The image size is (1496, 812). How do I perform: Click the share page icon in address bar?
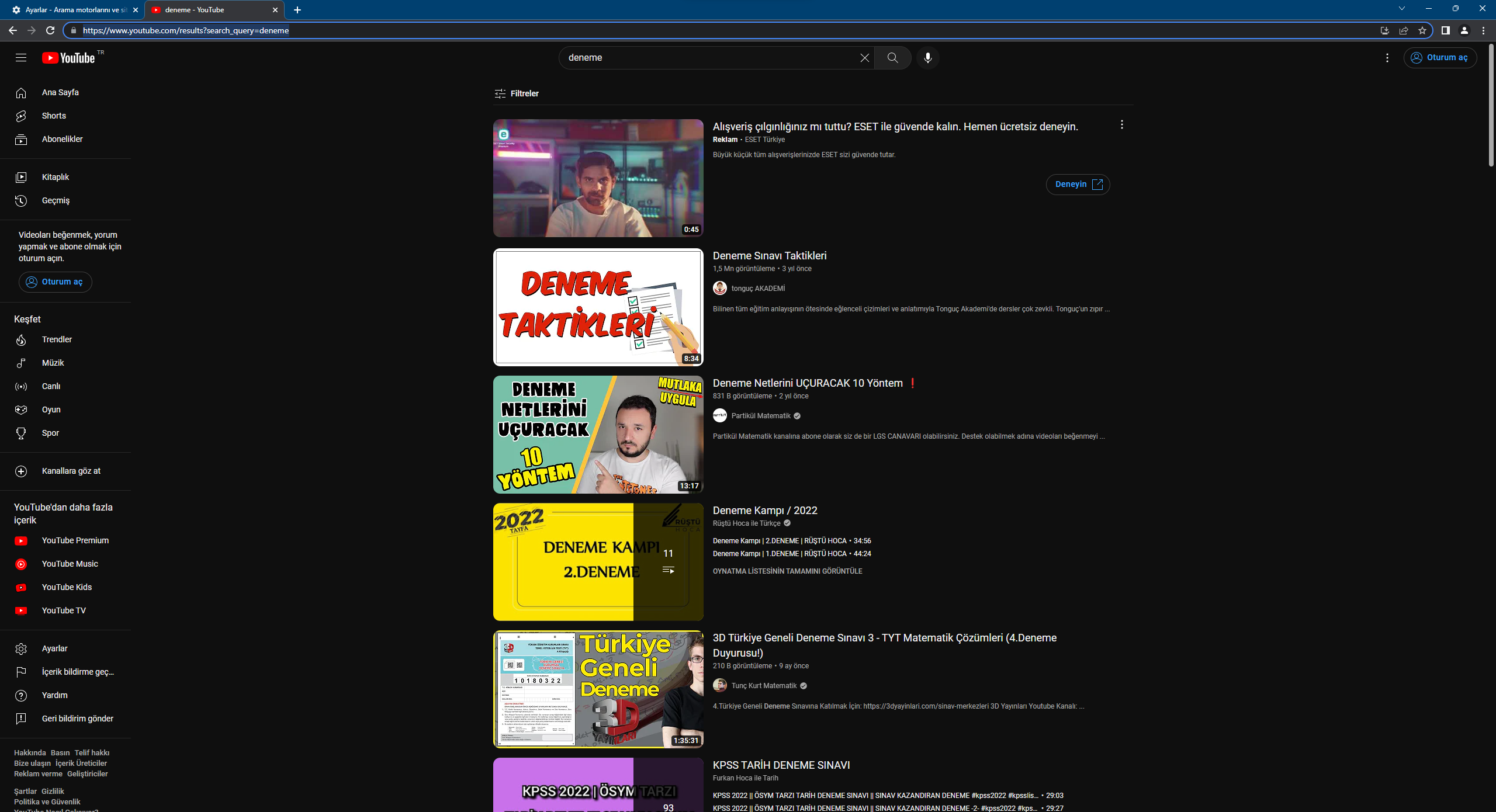1404,30
